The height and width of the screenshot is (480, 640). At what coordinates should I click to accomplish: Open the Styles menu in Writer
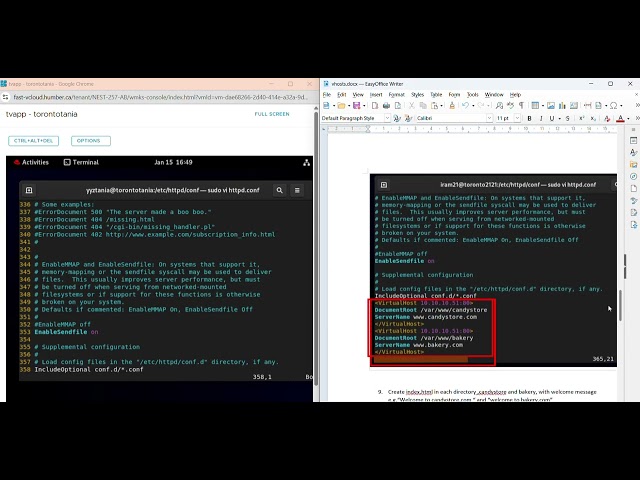point(417,95)
